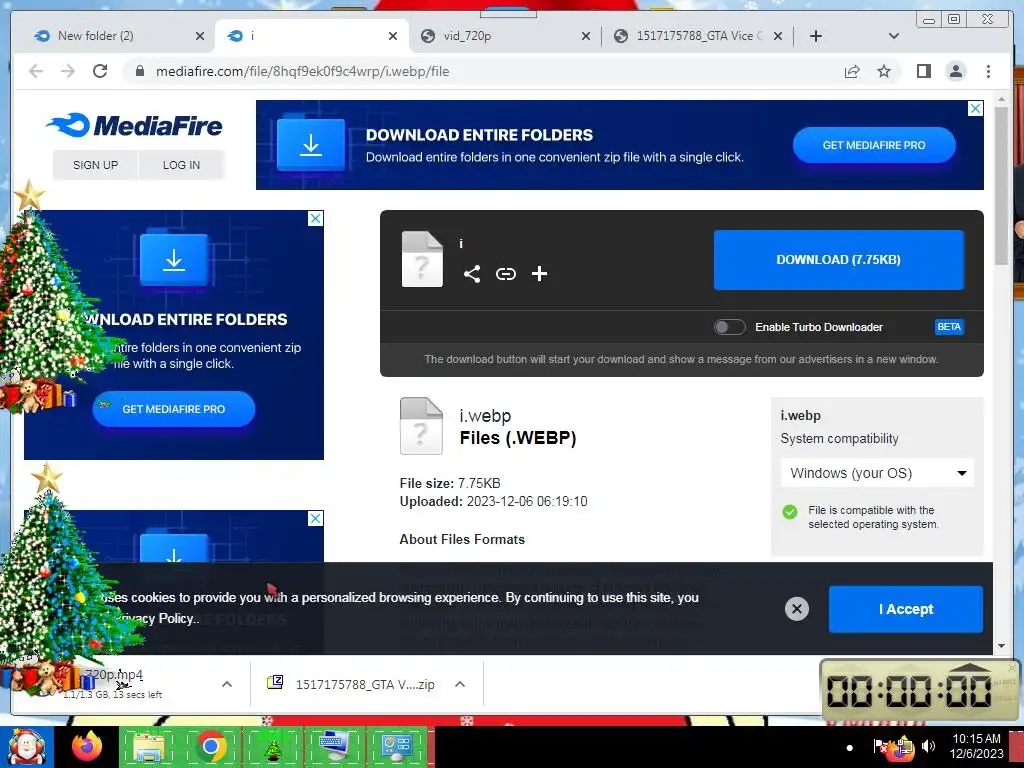Image resolution: width=1024 pixels, height=768 pixels.
Task: Open File Explorer from the taskbar
Action: pos(149,746)
